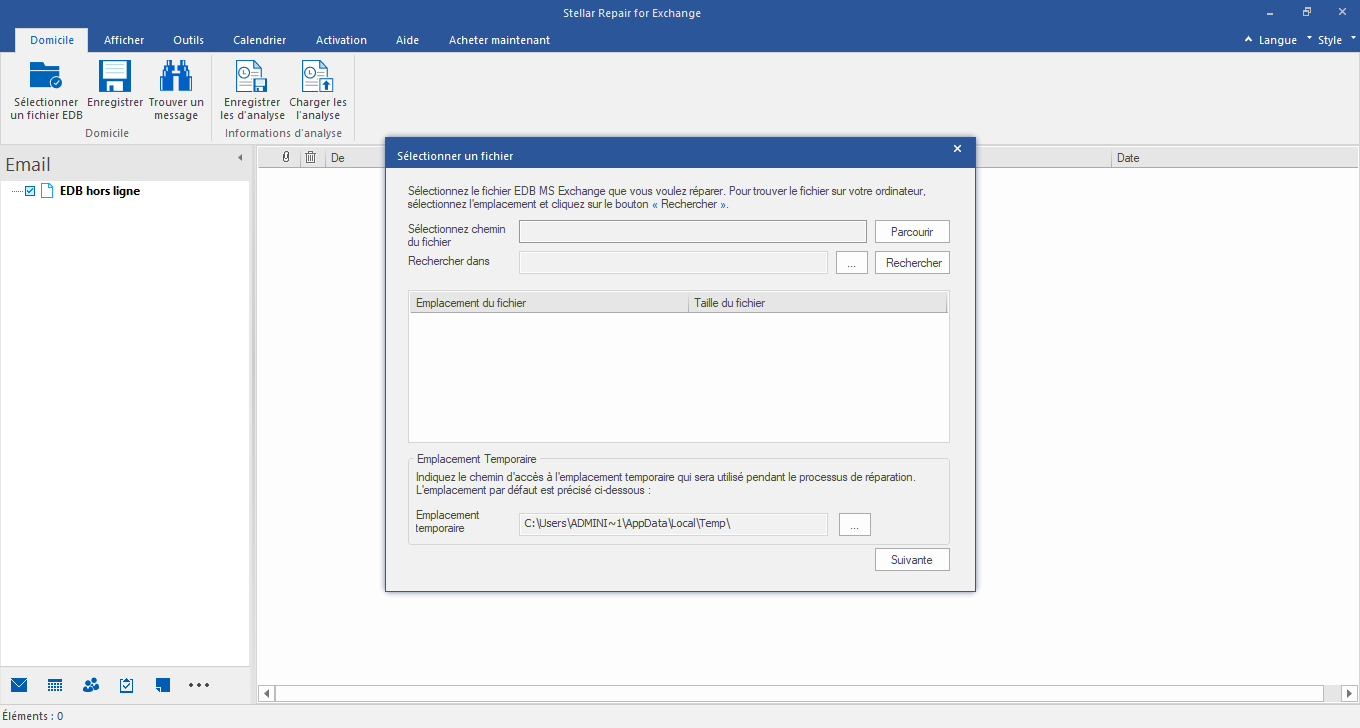Open the contacts people icon in bottom bar
Image resolution: width=1360 pixels, height=728 pixels.
click(x=91, y=685)
